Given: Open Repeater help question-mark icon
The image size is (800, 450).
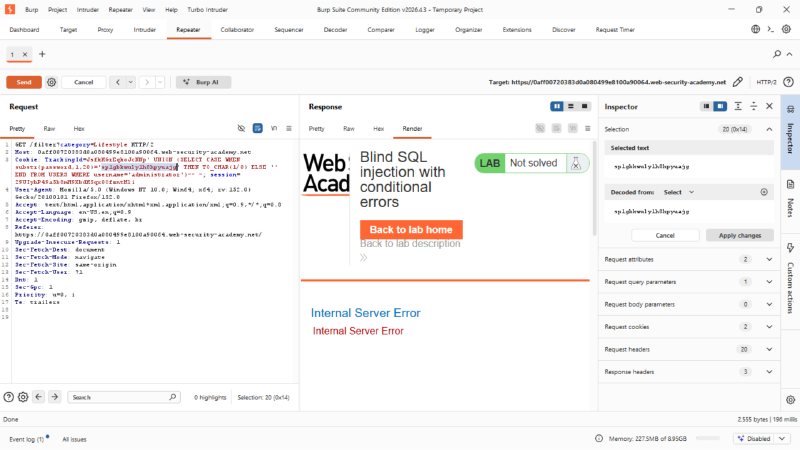Looking at the screenshot, I should tap(788, 82).
